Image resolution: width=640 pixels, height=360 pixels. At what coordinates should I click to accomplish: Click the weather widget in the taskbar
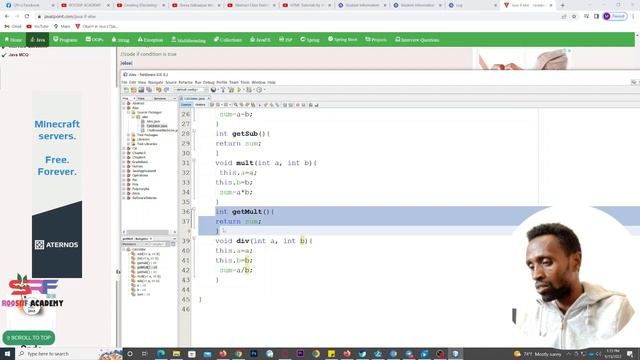539,354
